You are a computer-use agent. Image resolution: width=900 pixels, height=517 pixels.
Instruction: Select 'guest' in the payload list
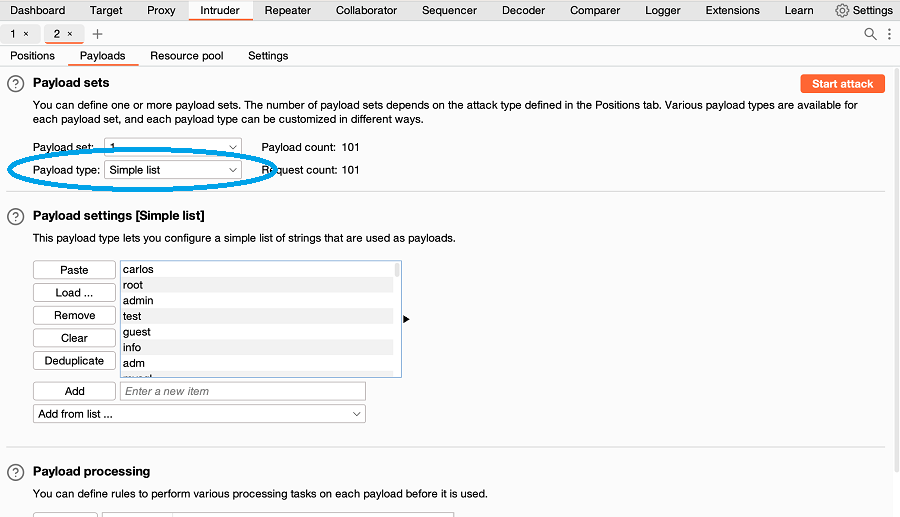(x=257, y=332)
